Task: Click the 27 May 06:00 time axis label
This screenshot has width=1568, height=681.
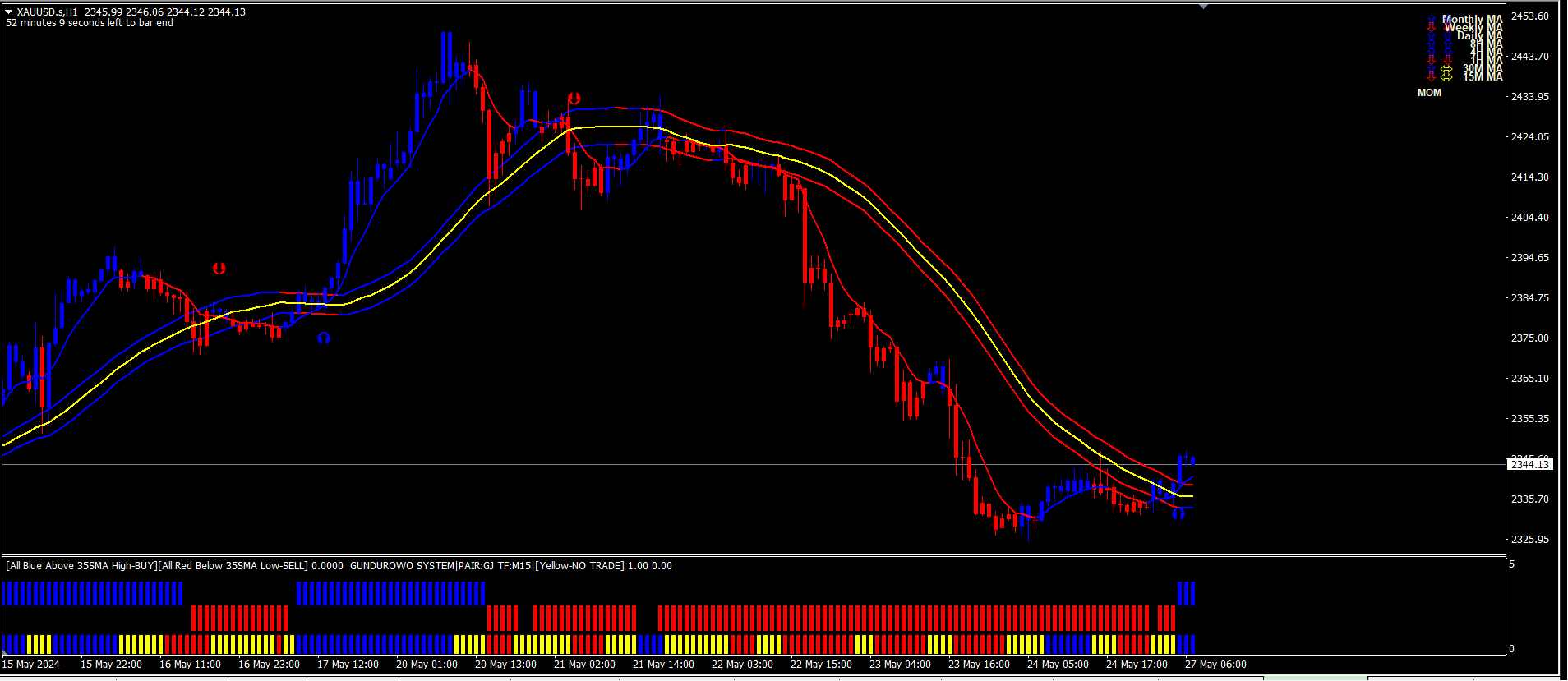Action: coord(1215,665)
